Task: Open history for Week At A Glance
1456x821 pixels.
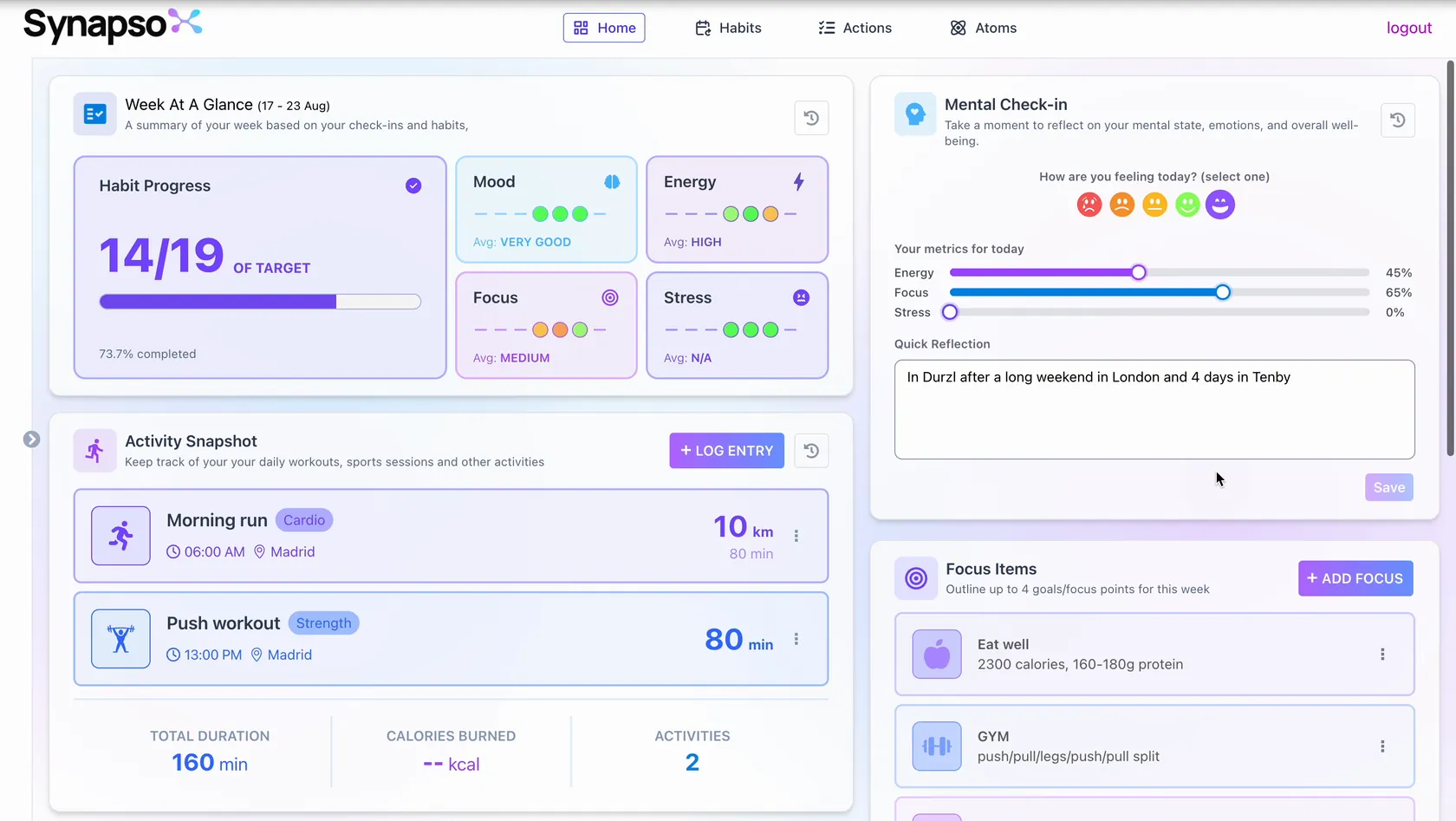Action: click(811, 118)
